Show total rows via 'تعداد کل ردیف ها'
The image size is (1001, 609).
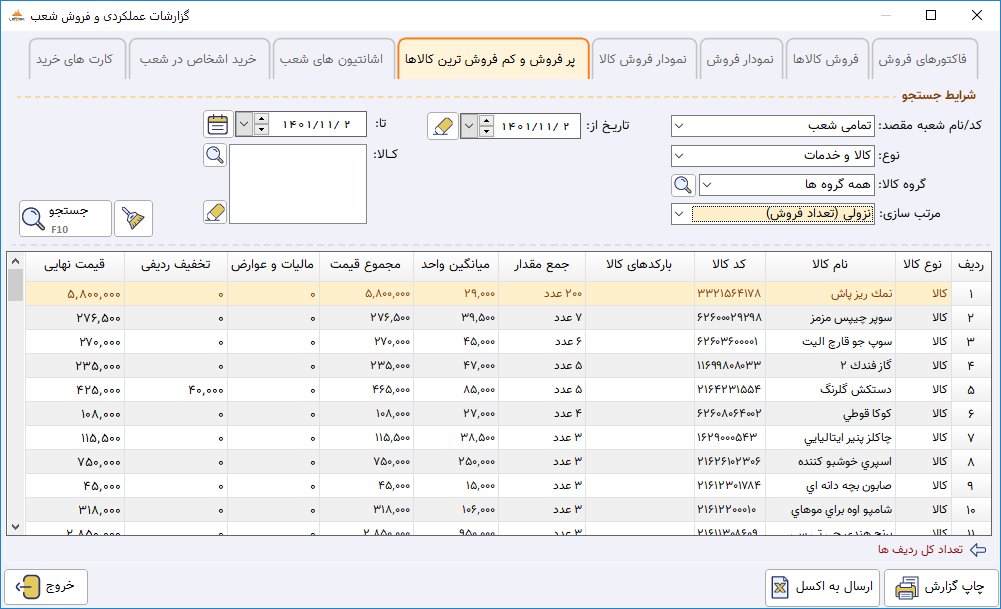coord(931,550)
